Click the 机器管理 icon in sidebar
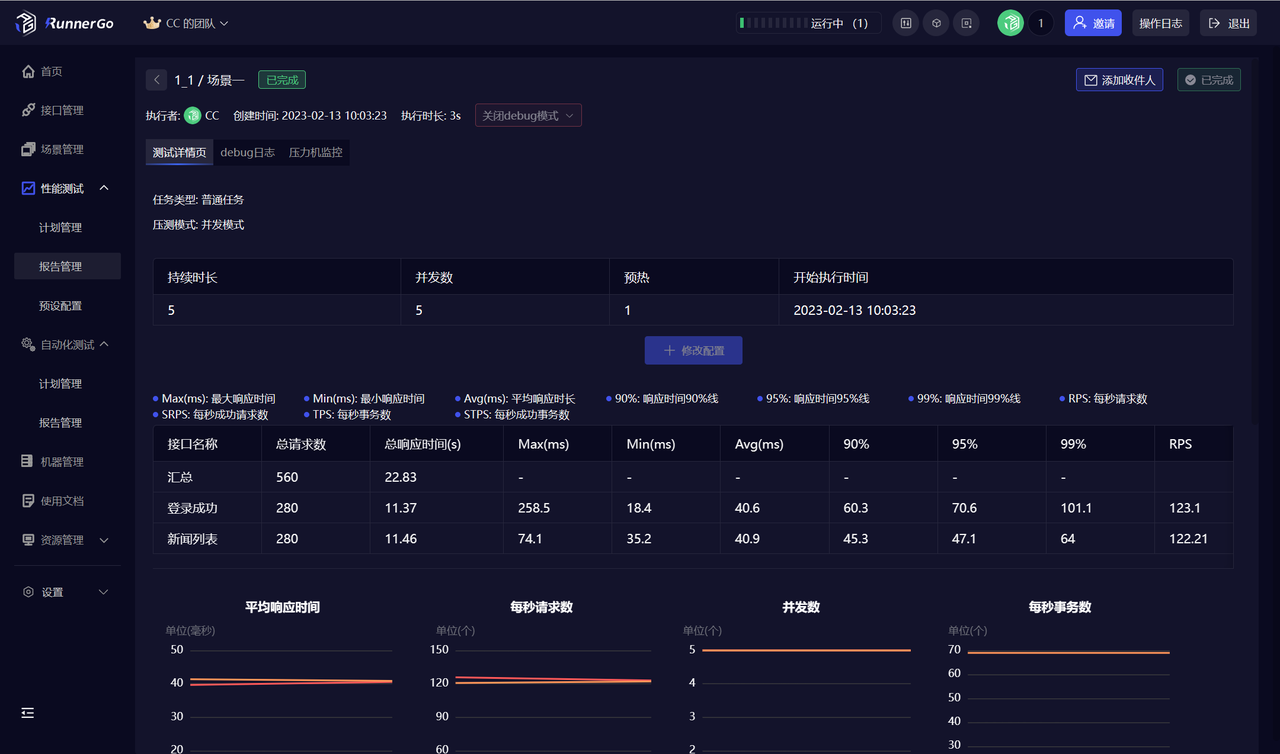The image size is (1280, 754). coord(28,462)
